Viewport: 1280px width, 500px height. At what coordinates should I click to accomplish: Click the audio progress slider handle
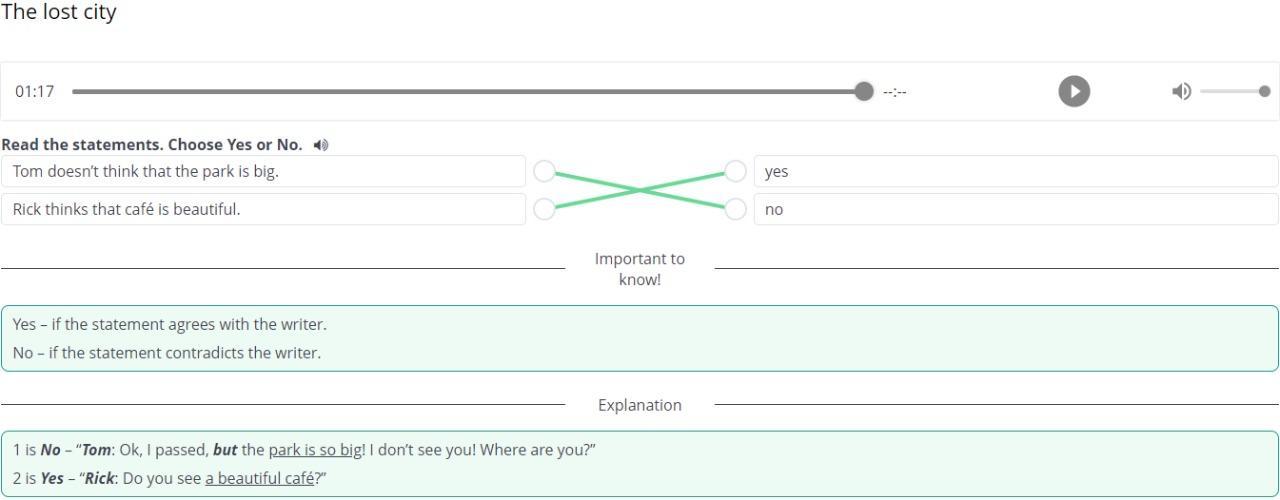pyautogui.click(x=864, y=91)
